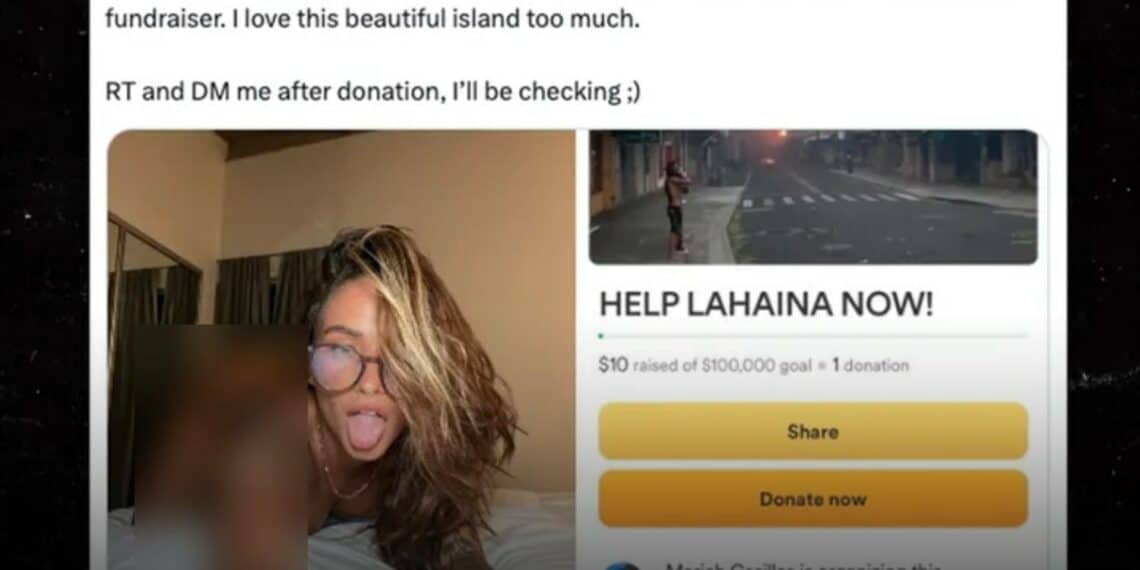The height and width of the screenshot is (570, 1140).
Task: Click the yellow Share button
Action: coord(813,431)
